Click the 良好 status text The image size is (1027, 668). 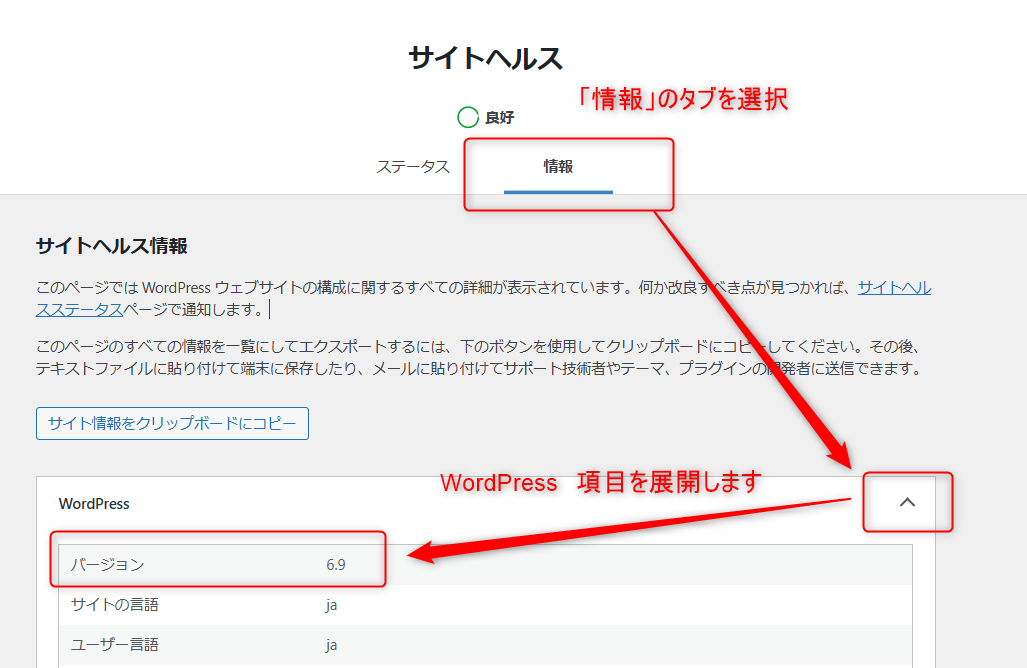(500, 118)
